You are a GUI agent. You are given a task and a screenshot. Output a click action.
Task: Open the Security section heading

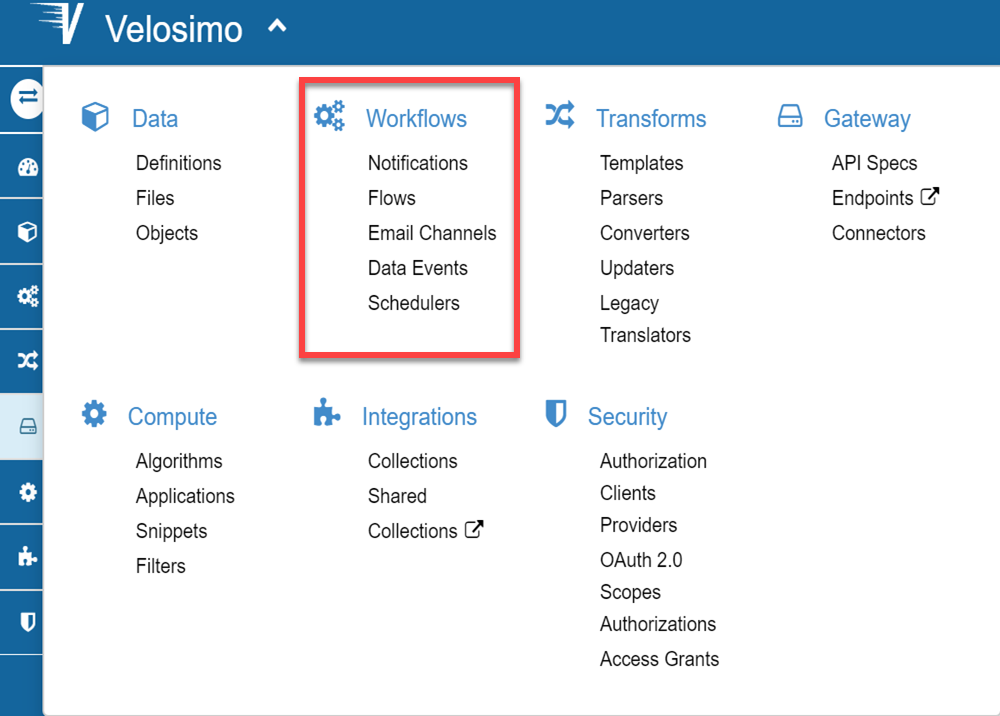tap(628, 417)
